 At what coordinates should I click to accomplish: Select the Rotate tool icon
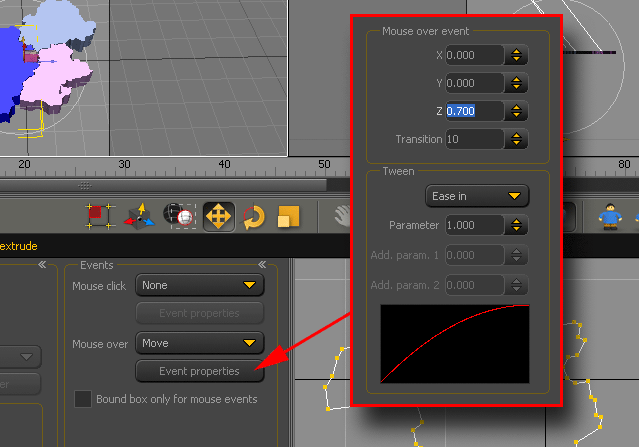(254, 217)
